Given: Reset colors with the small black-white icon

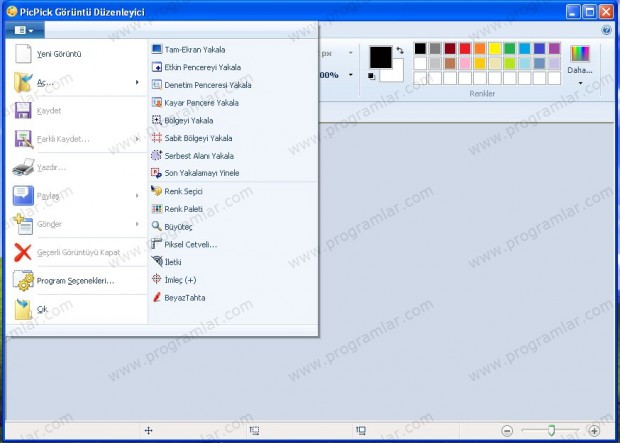Looking at the screenshot, I should pos(371,76).
